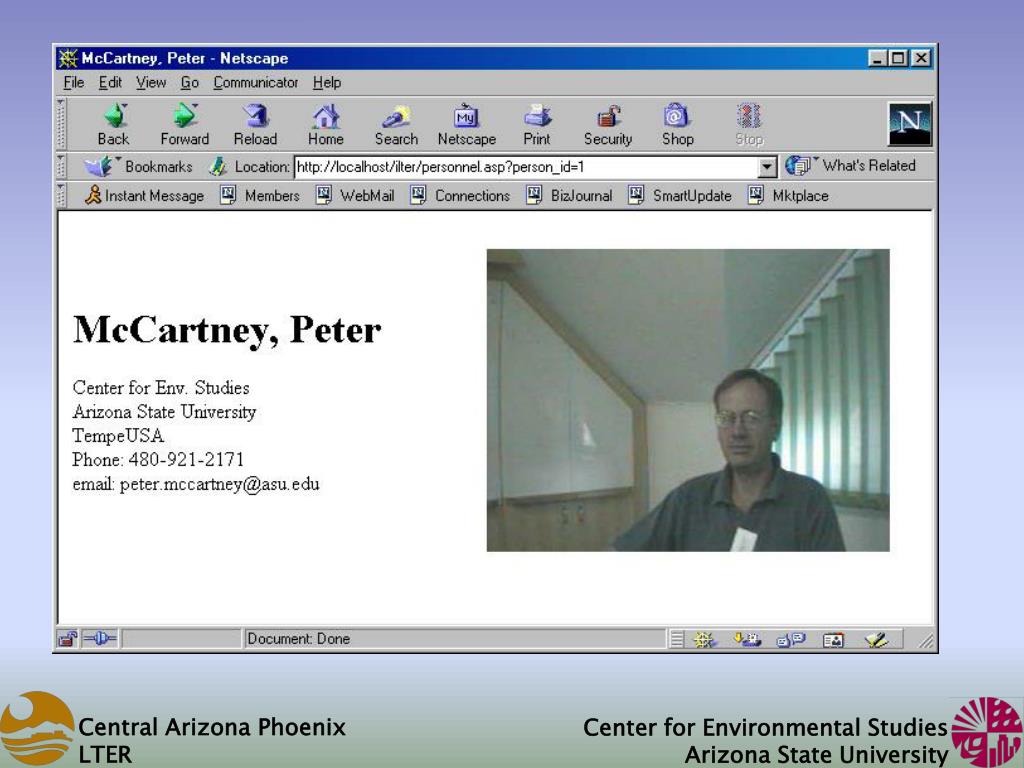
Task: Expand the Location URL dropdown arrow
Action: pos(767,167)
